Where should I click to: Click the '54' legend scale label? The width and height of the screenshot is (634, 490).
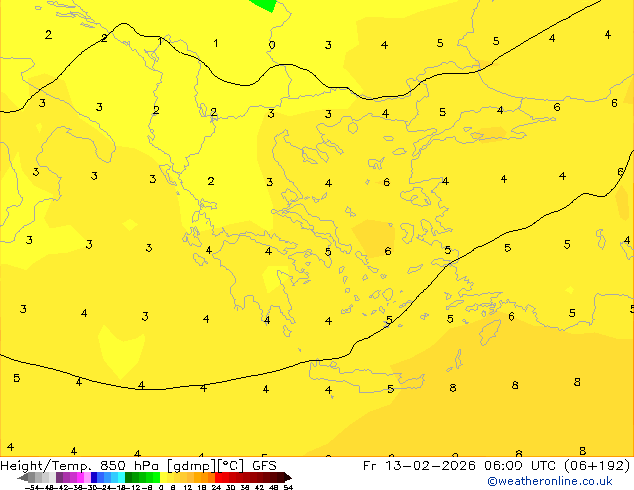288,487
